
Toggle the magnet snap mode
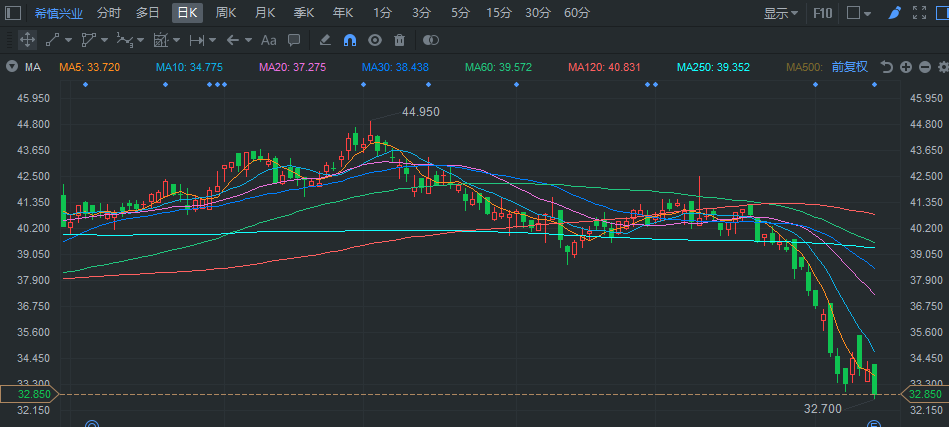[x=350, y=41]
